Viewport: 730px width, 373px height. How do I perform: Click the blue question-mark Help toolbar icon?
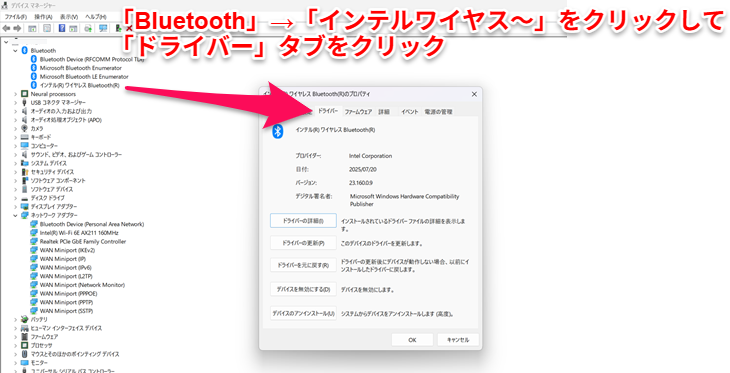coord(62,28)
